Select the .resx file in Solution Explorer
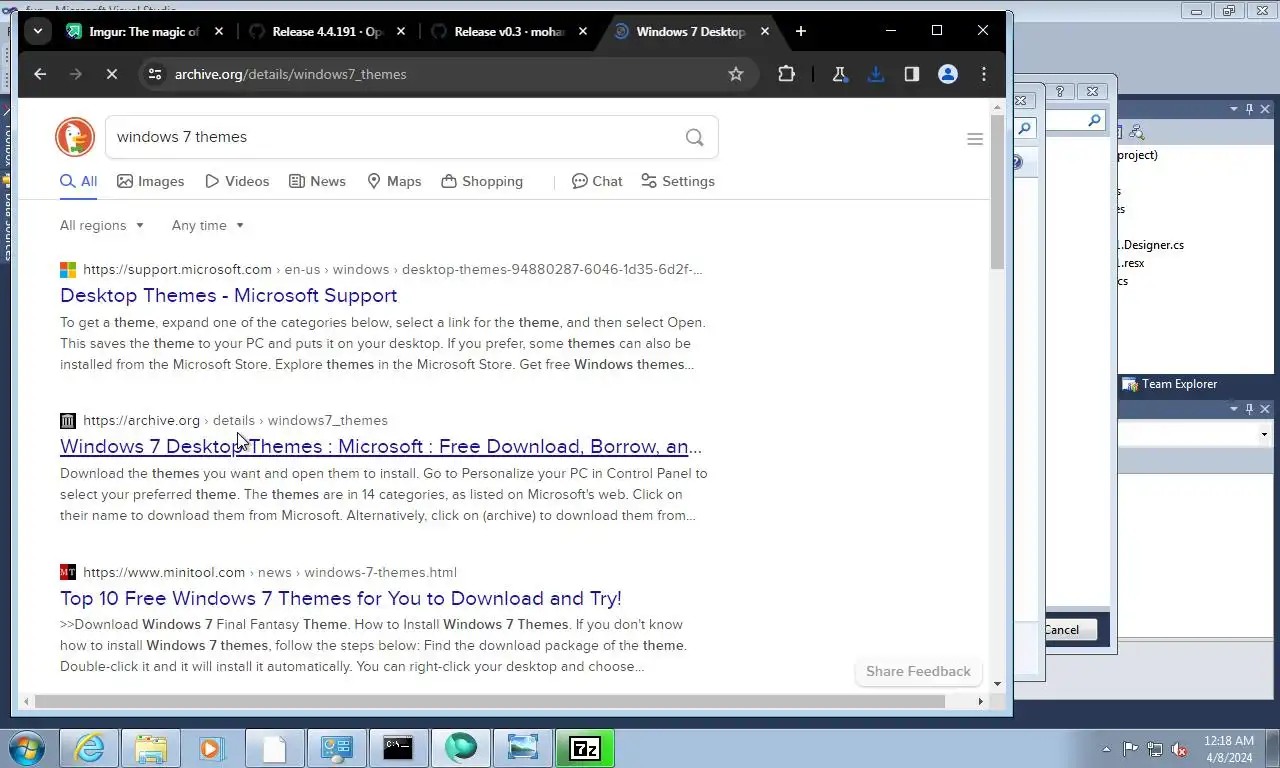 pyautogui.click(x=1131, y=263)
